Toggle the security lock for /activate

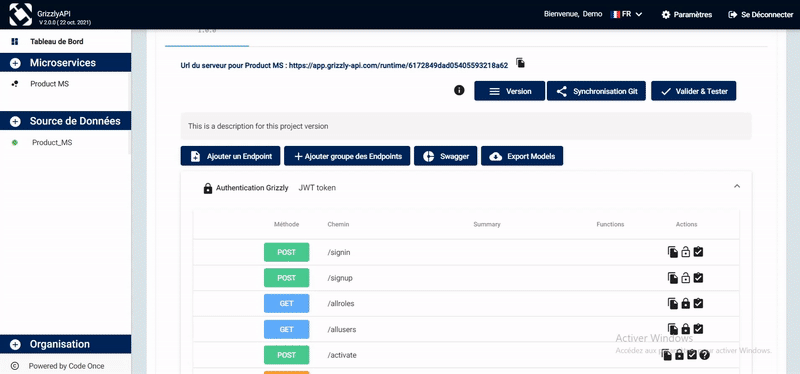[x=679, y=355]
